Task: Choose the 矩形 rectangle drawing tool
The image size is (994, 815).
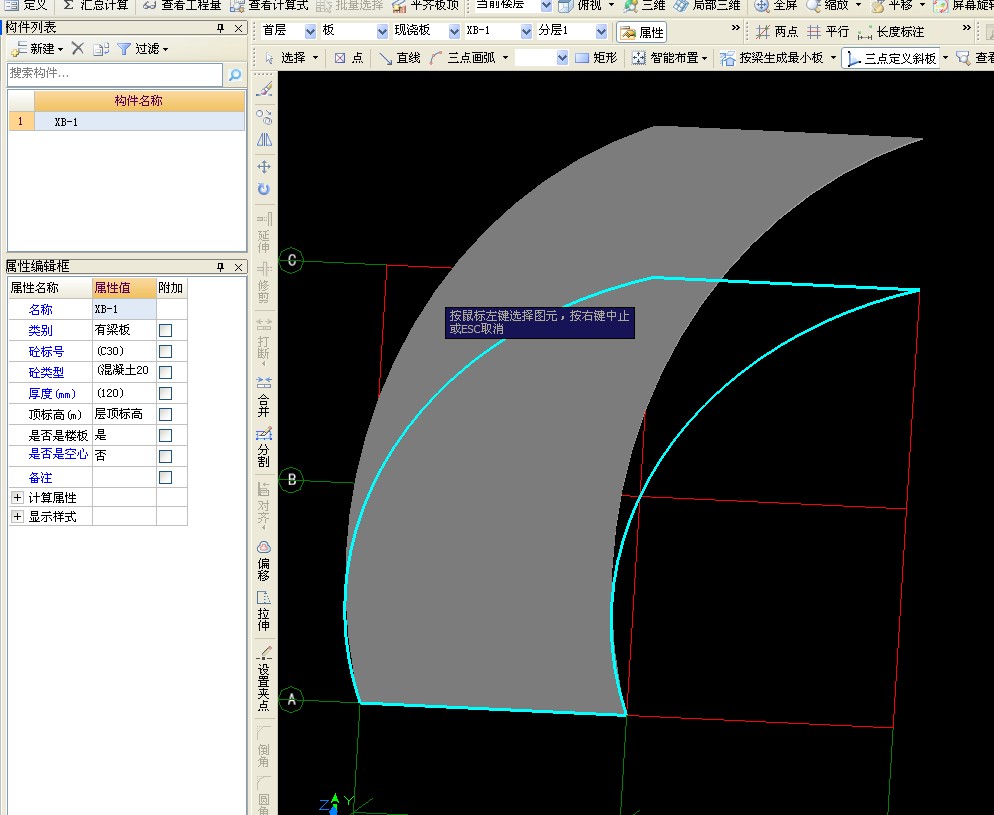Action: [x=596, y=58]
